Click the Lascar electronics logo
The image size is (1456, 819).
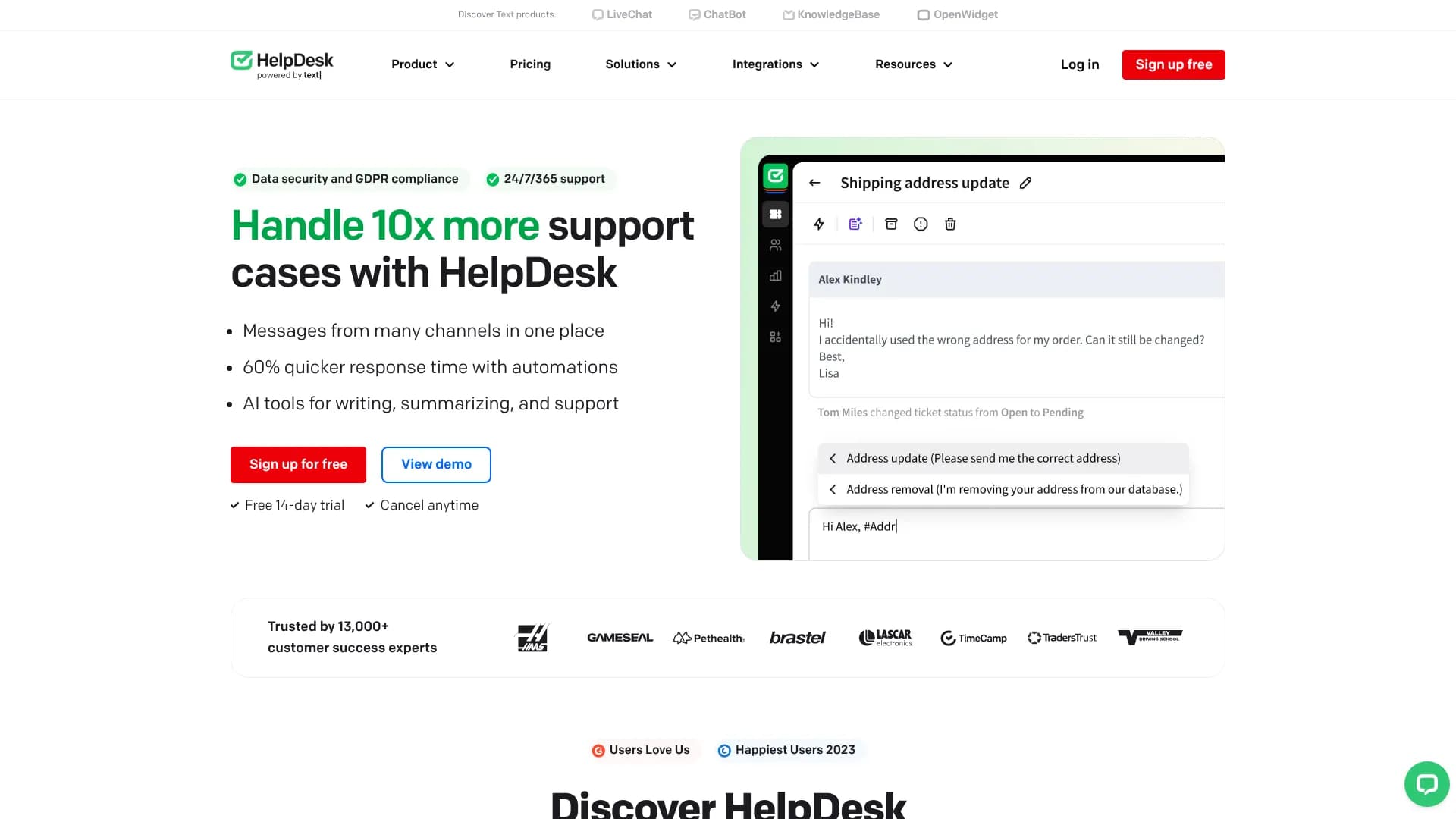(x=885, y=638)
